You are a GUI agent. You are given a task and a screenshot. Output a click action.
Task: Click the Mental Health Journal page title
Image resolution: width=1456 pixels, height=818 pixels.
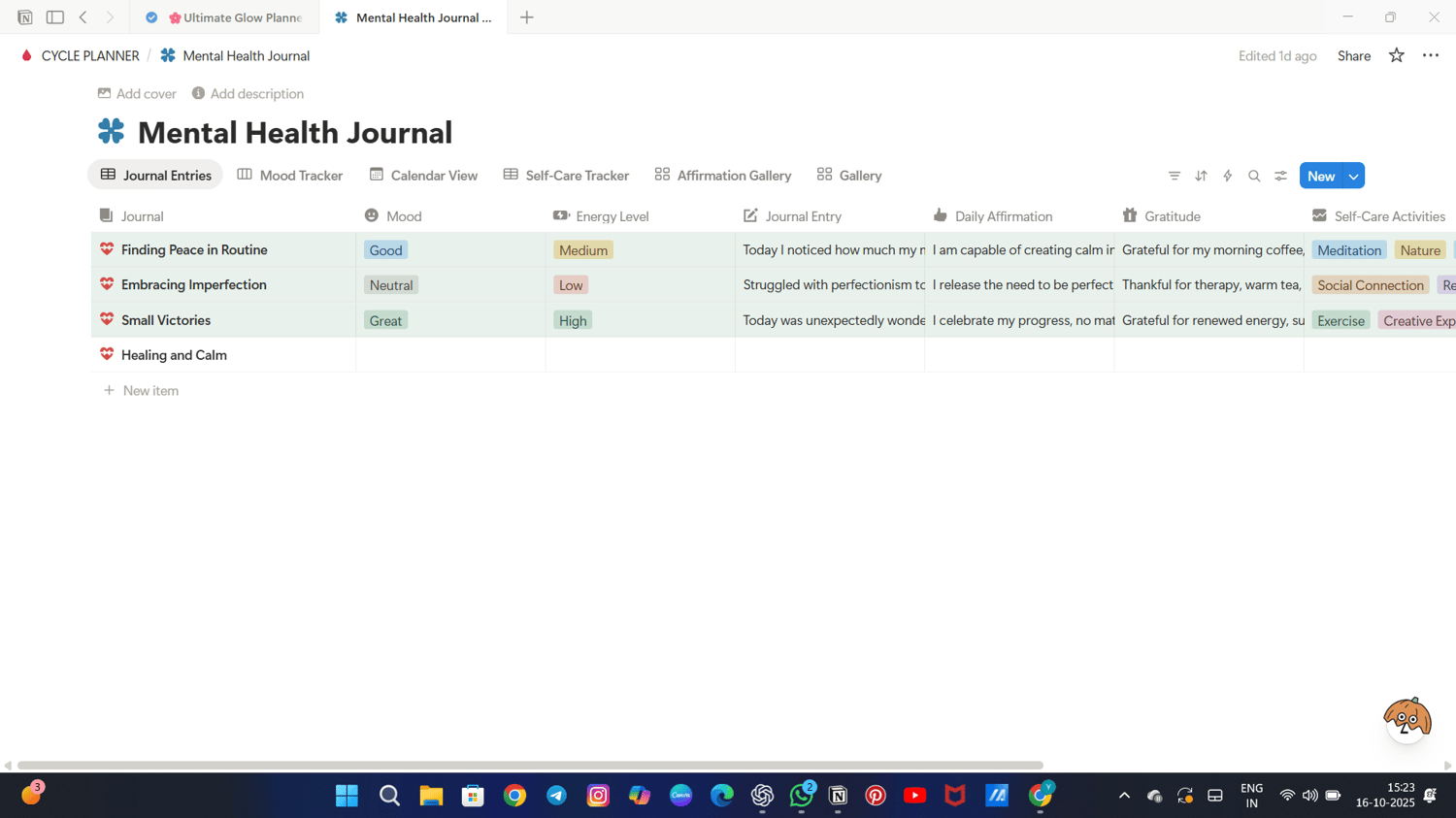[295, 132]
